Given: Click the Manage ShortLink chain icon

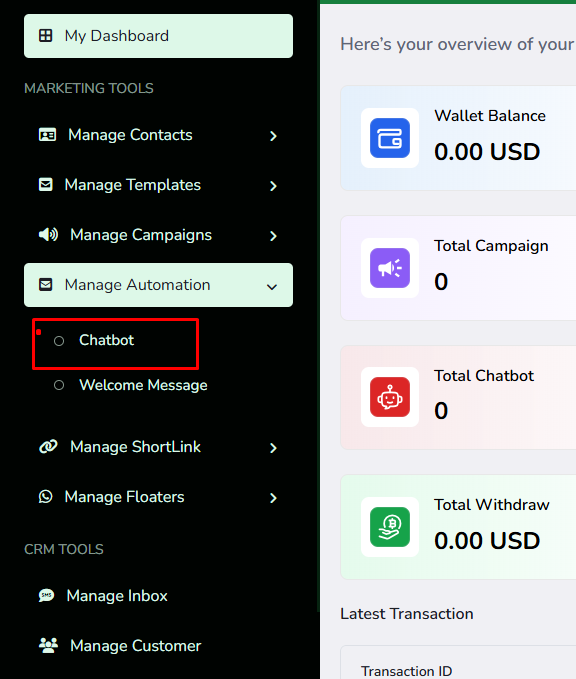Looking at the screenshot, I should click(x=48, y=446).
